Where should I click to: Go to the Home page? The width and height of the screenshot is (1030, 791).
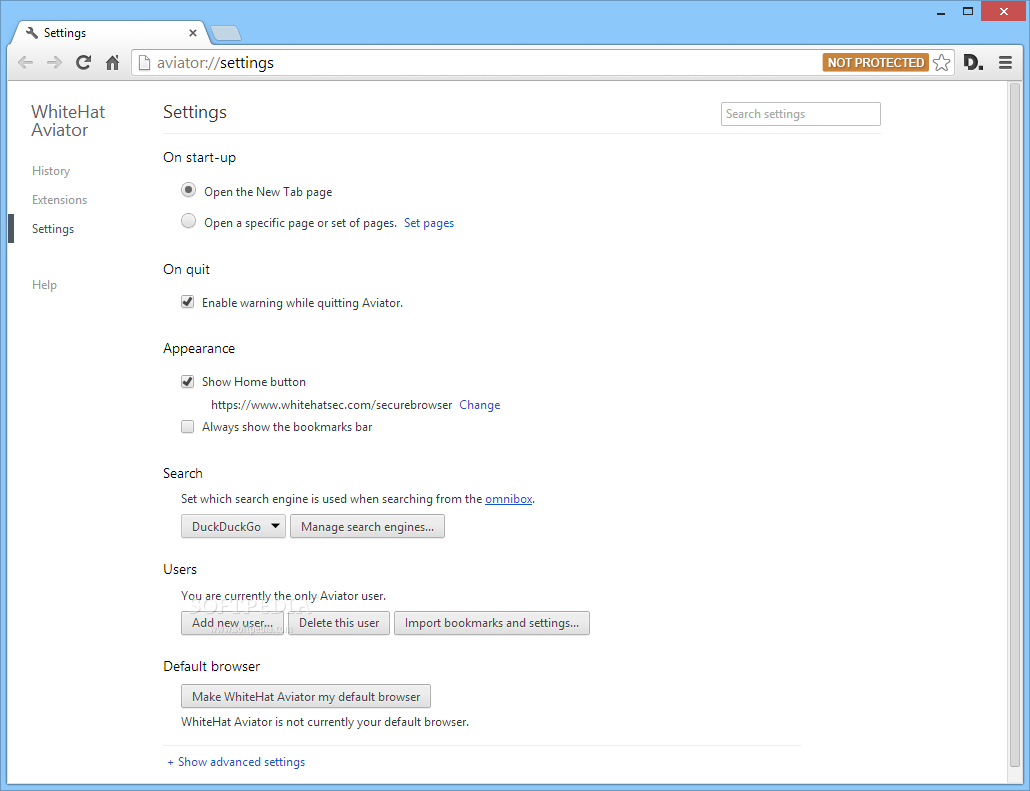pyautogui.click(x=112, y=62)
